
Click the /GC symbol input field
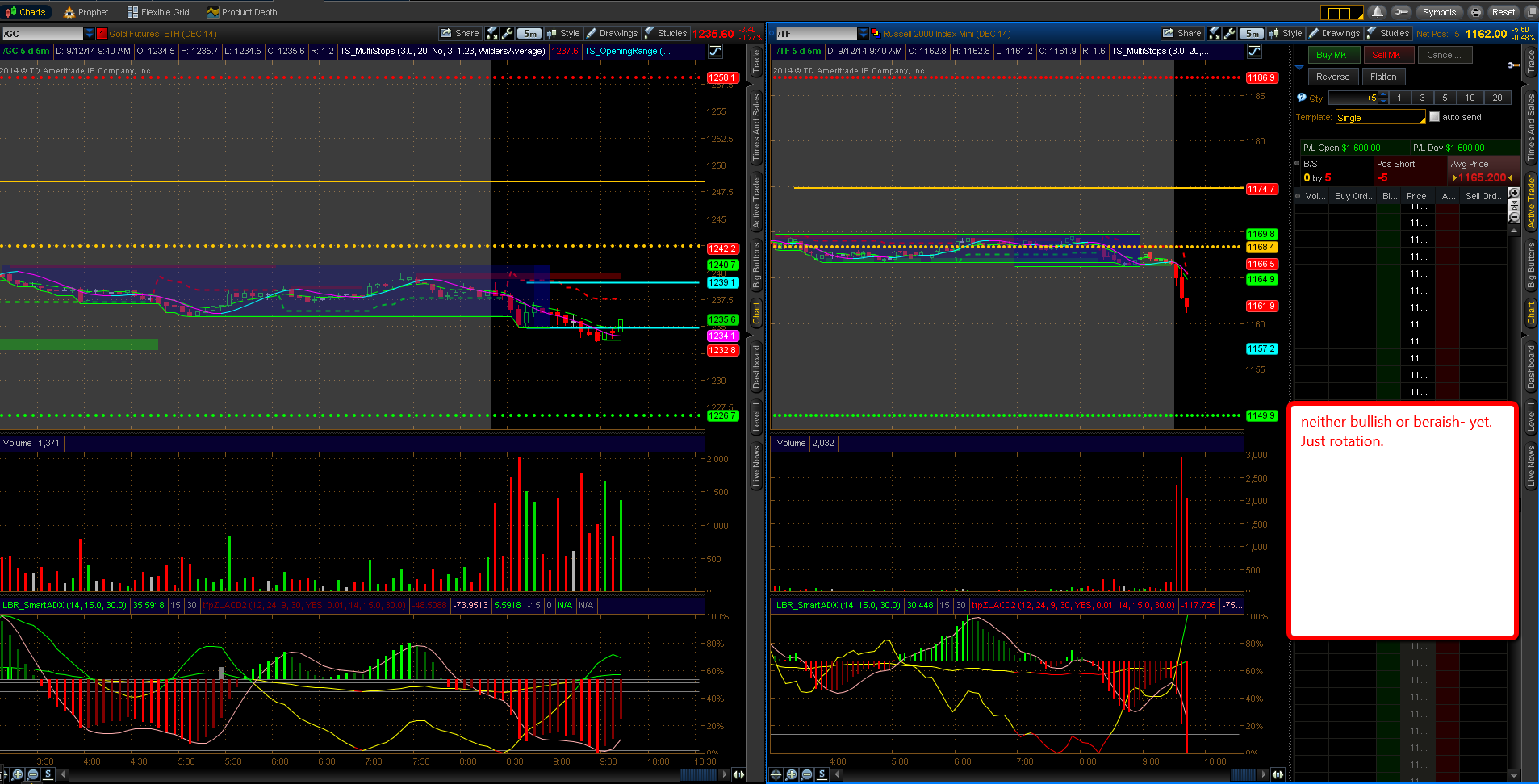(x=43, y=33)
